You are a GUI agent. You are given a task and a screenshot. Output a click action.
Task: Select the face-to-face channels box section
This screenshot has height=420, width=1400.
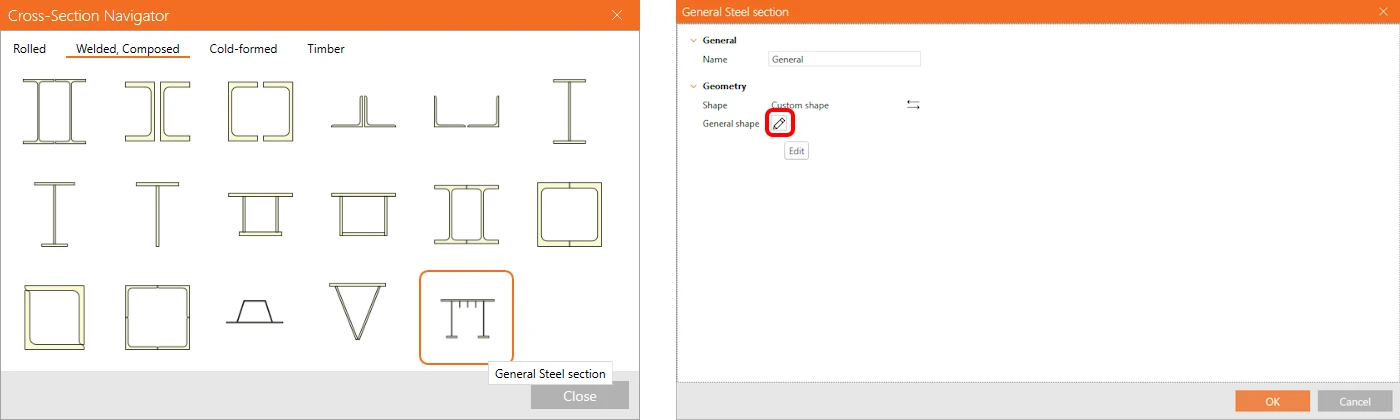pos(260,112)
